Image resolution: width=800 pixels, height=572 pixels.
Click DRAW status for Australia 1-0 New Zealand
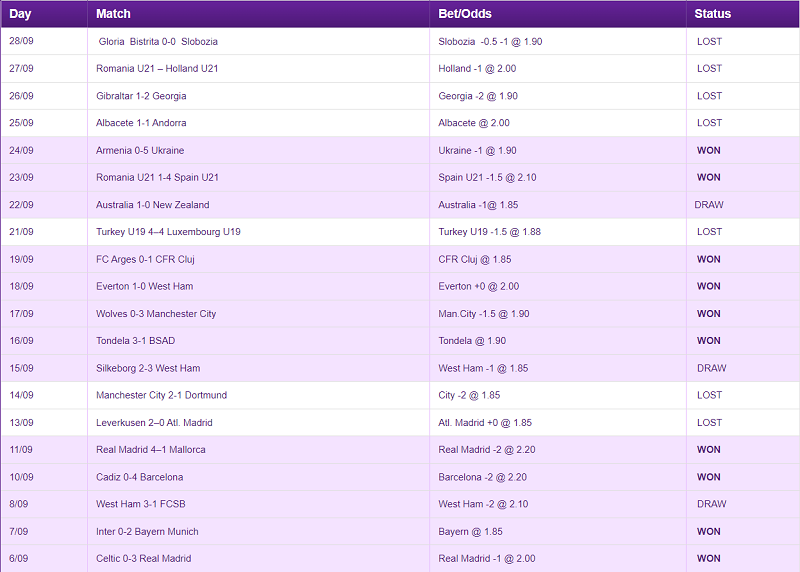[x=709, y=205]
